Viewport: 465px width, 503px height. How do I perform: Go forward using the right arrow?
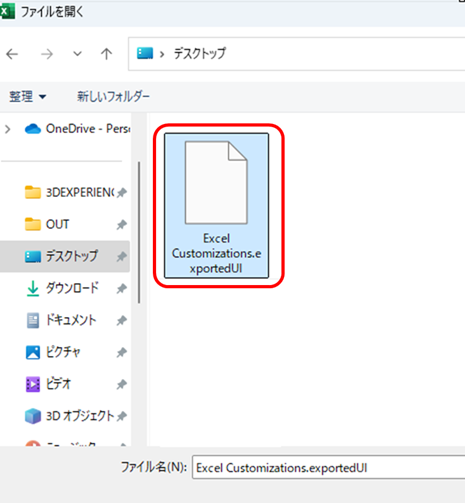47,54
